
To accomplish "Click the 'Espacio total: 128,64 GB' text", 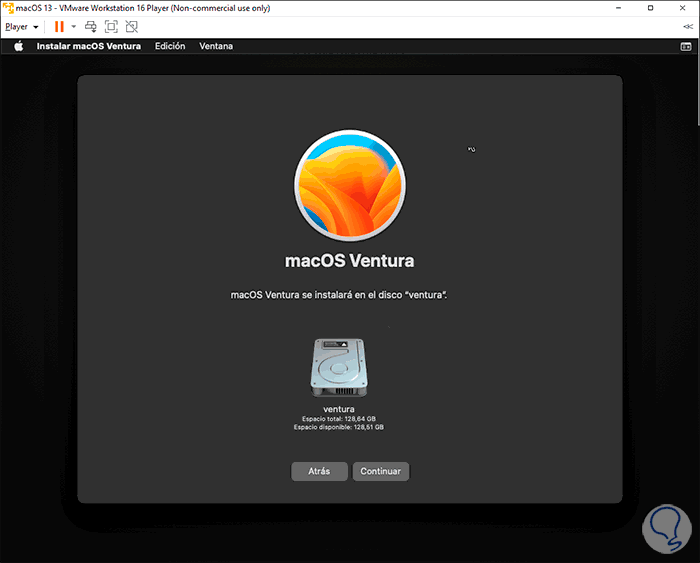I will [x=339, y=419].
